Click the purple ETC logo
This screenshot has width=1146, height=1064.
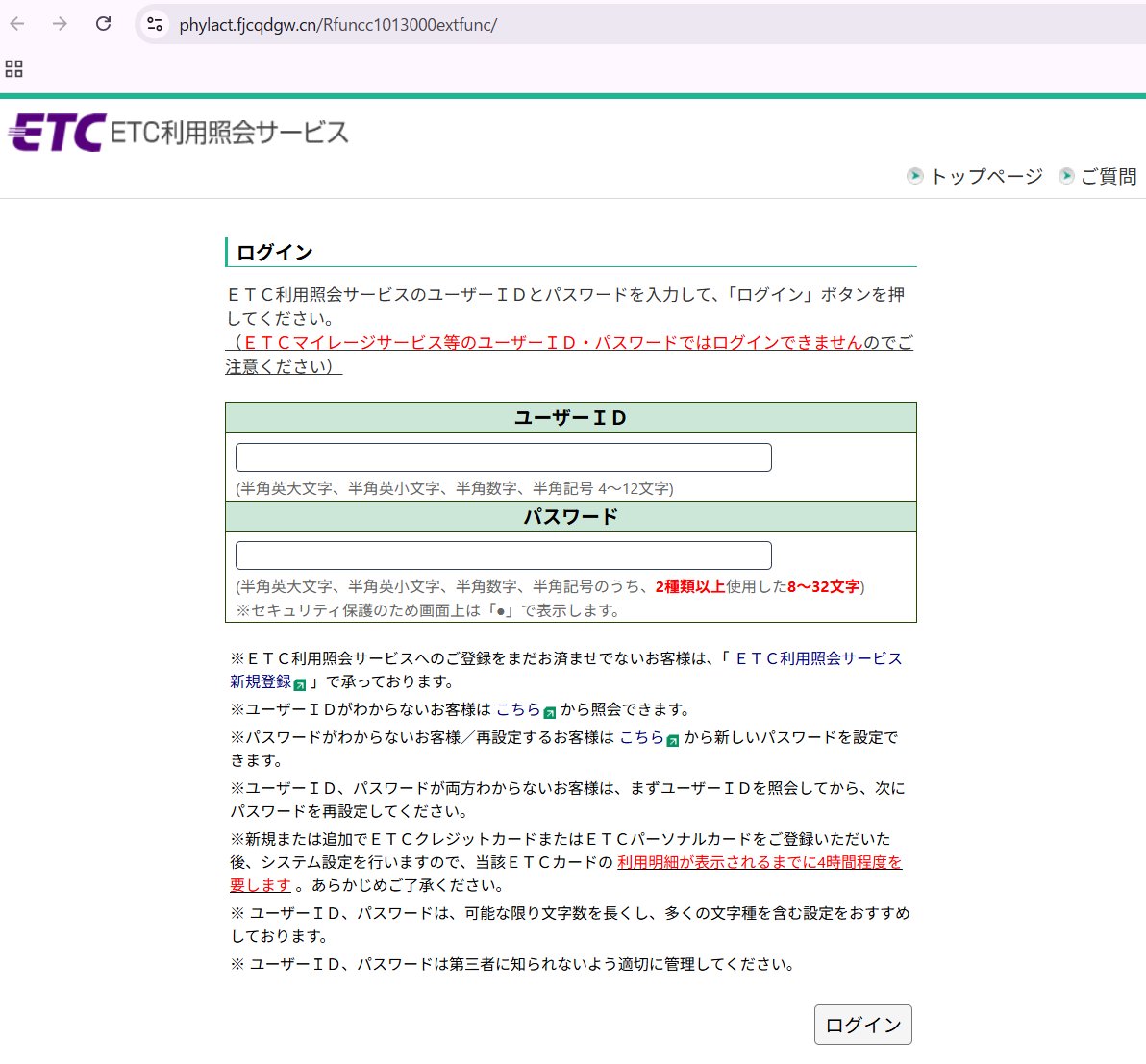click(57, 133)
